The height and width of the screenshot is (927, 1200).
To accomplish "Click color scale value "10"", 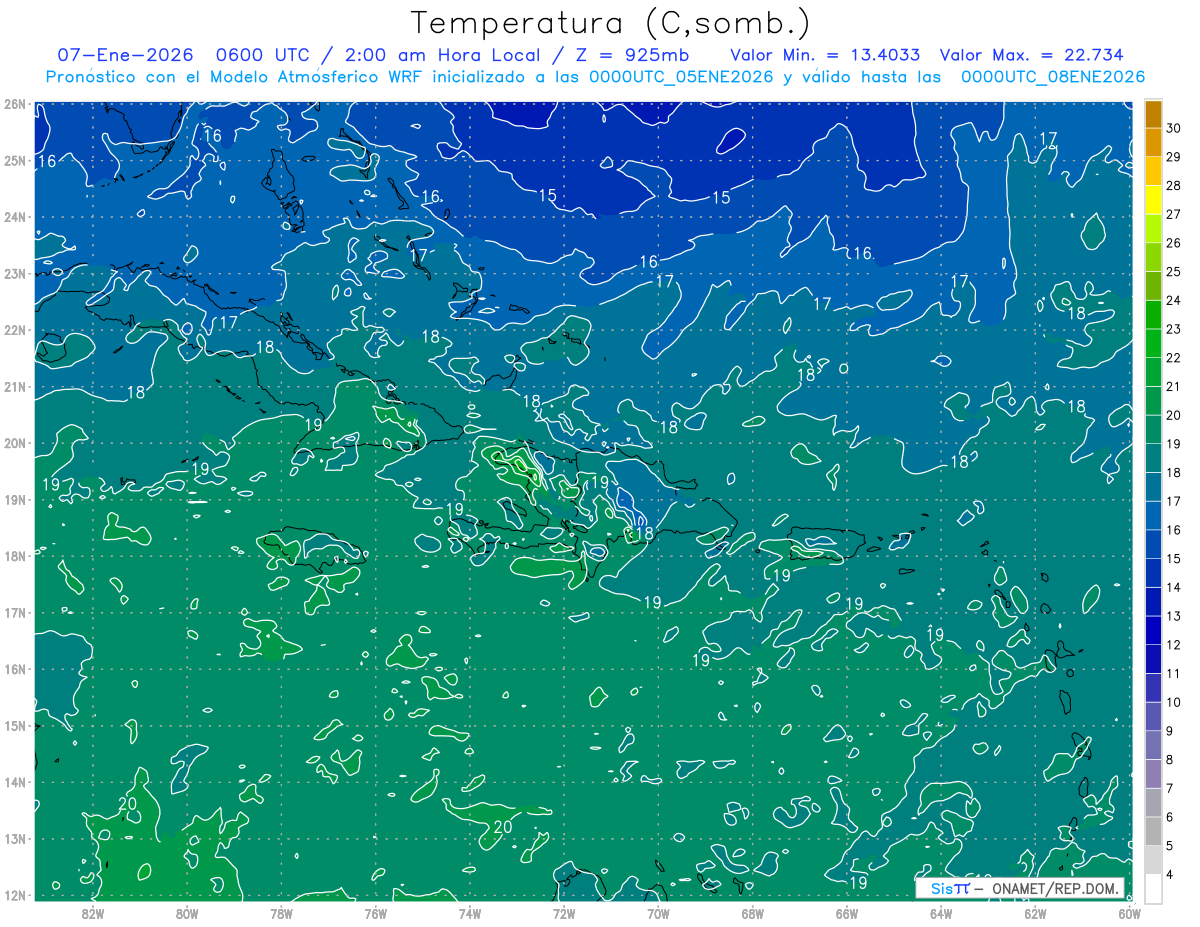I will (x=1174, y=703).
